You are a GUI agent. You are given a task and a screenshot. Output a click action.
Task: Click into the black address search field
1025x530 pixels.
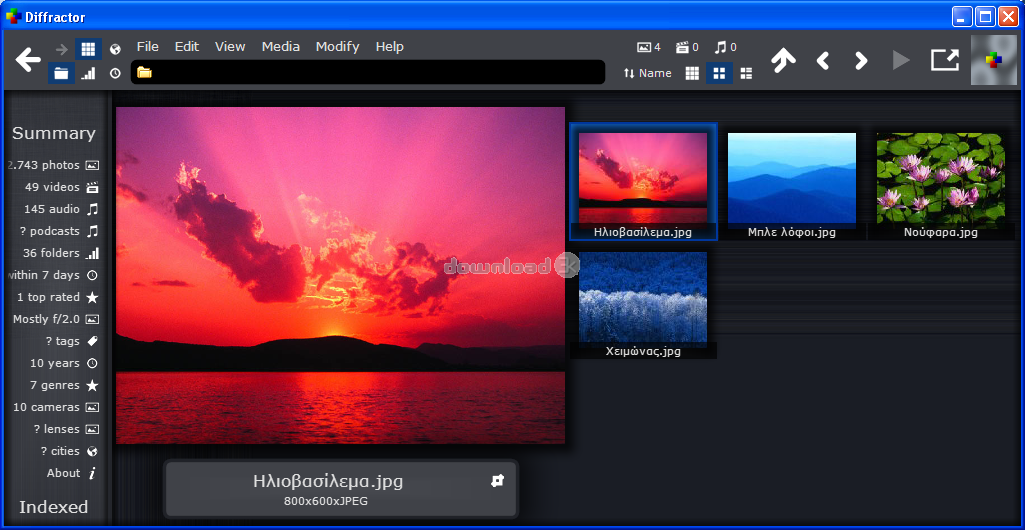coord(368,73)
